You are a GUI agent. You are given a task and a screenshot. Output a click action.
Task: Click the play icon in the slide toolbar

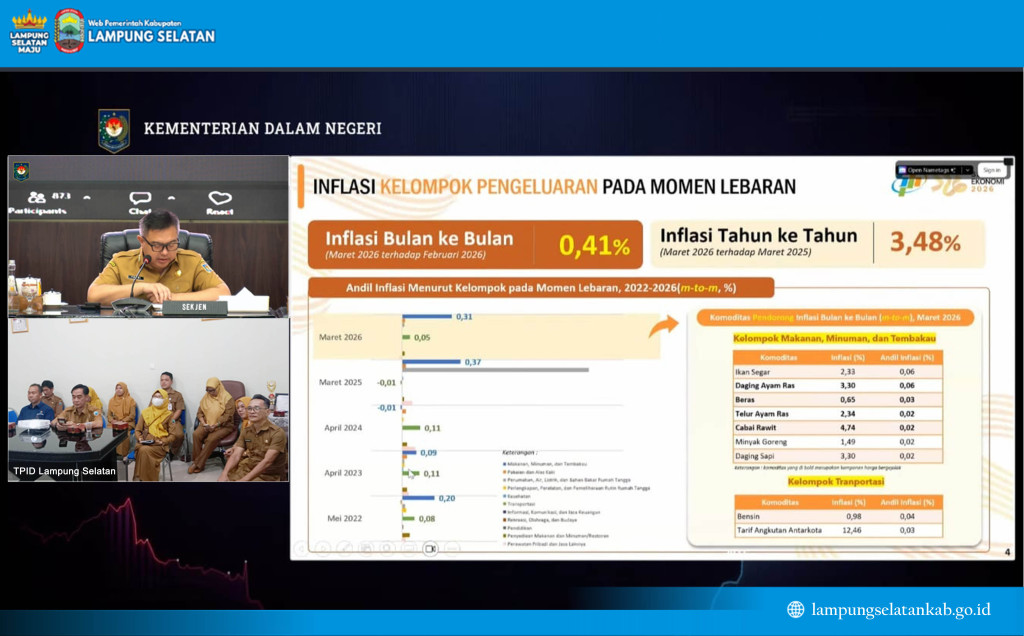tap(323, 548)
